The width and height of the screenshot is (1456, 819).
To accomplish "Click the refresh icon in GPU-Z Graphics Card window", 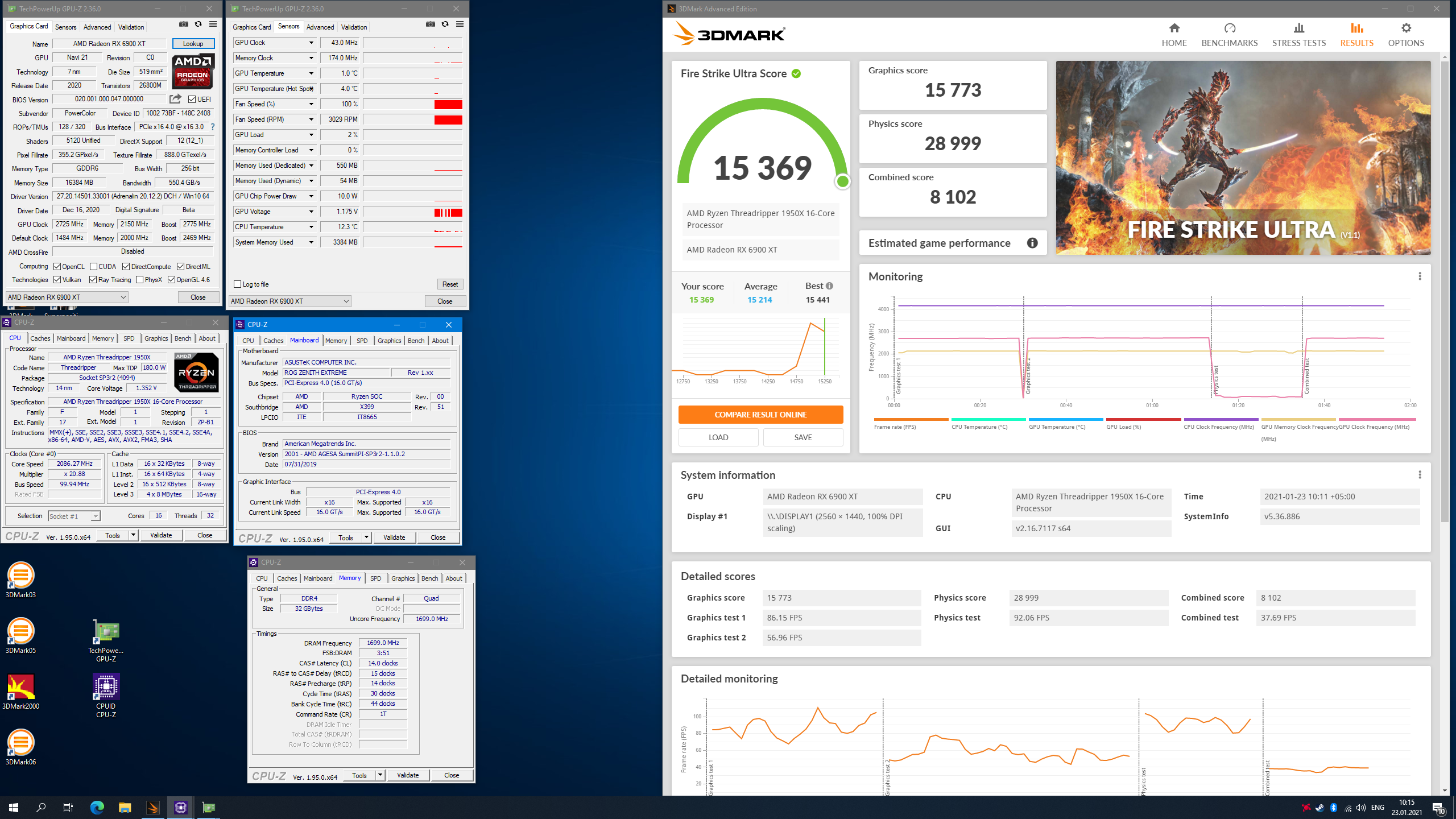I will coord(198,24).
